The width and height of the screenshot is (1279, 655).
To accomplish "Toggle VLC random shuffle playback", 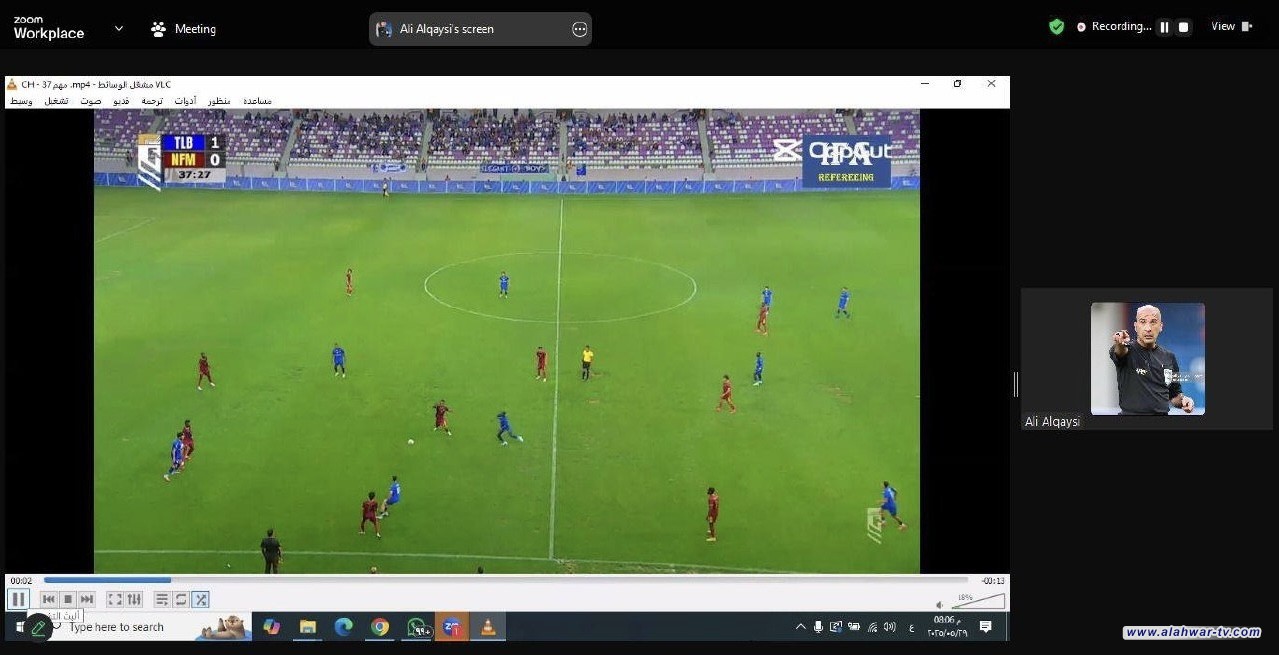I will (x=201, y=599).
